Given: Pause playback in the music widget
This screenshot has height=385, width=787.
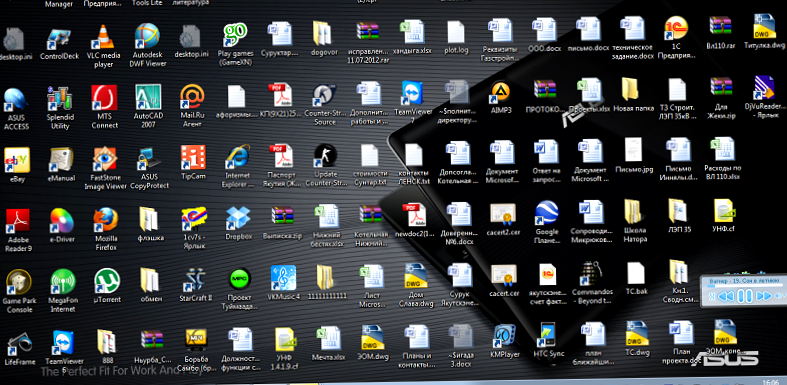Looking at the screenshot, I should (x=745, y=297).
